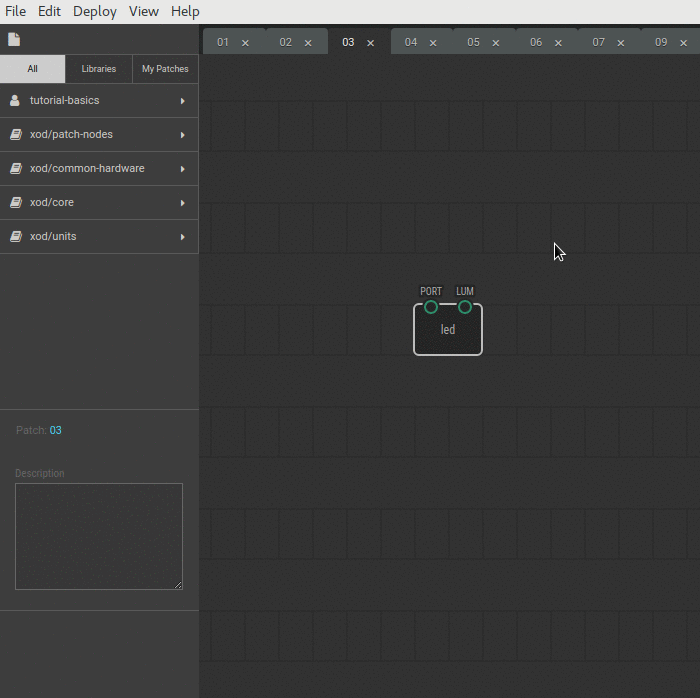
Task: Close tab 01
Action: (245, 43)
